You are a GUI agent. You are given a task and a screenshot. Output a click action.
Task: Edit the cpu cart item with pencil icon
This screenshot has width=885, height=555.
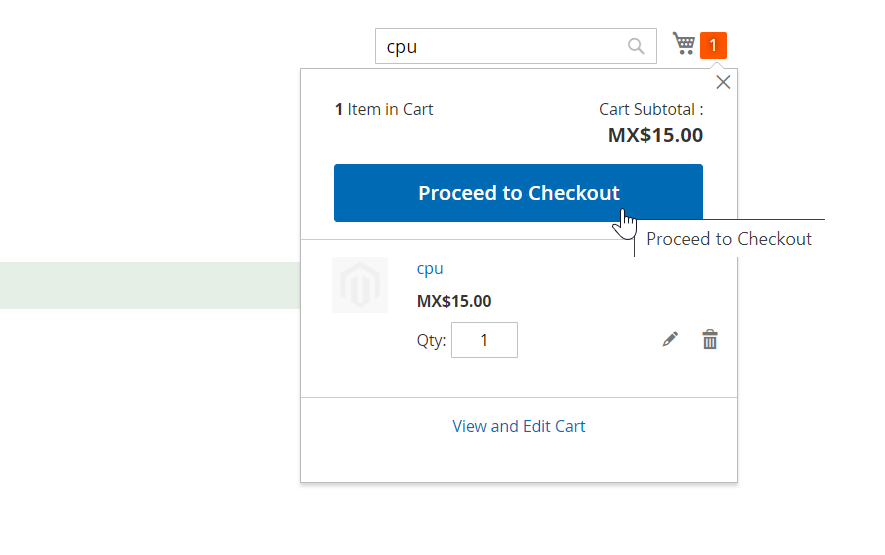pyautogui.click(x=670, y=340)
